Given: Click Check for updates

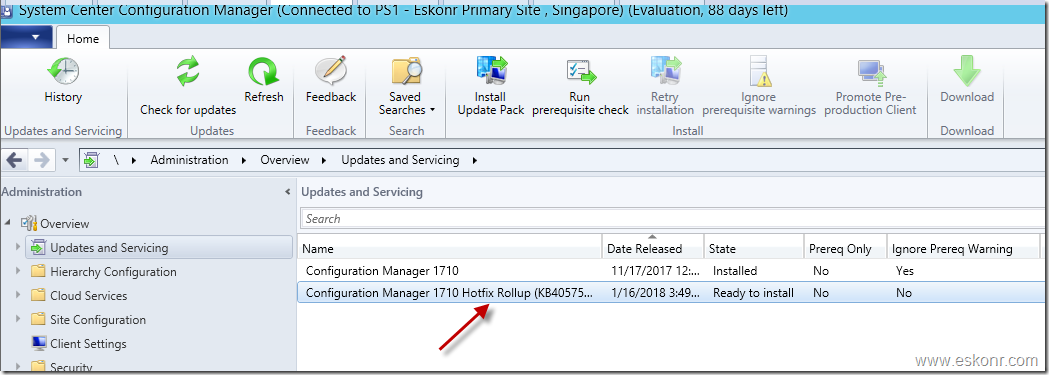Looking at the screenshot, I should click(x=188, y=86).
